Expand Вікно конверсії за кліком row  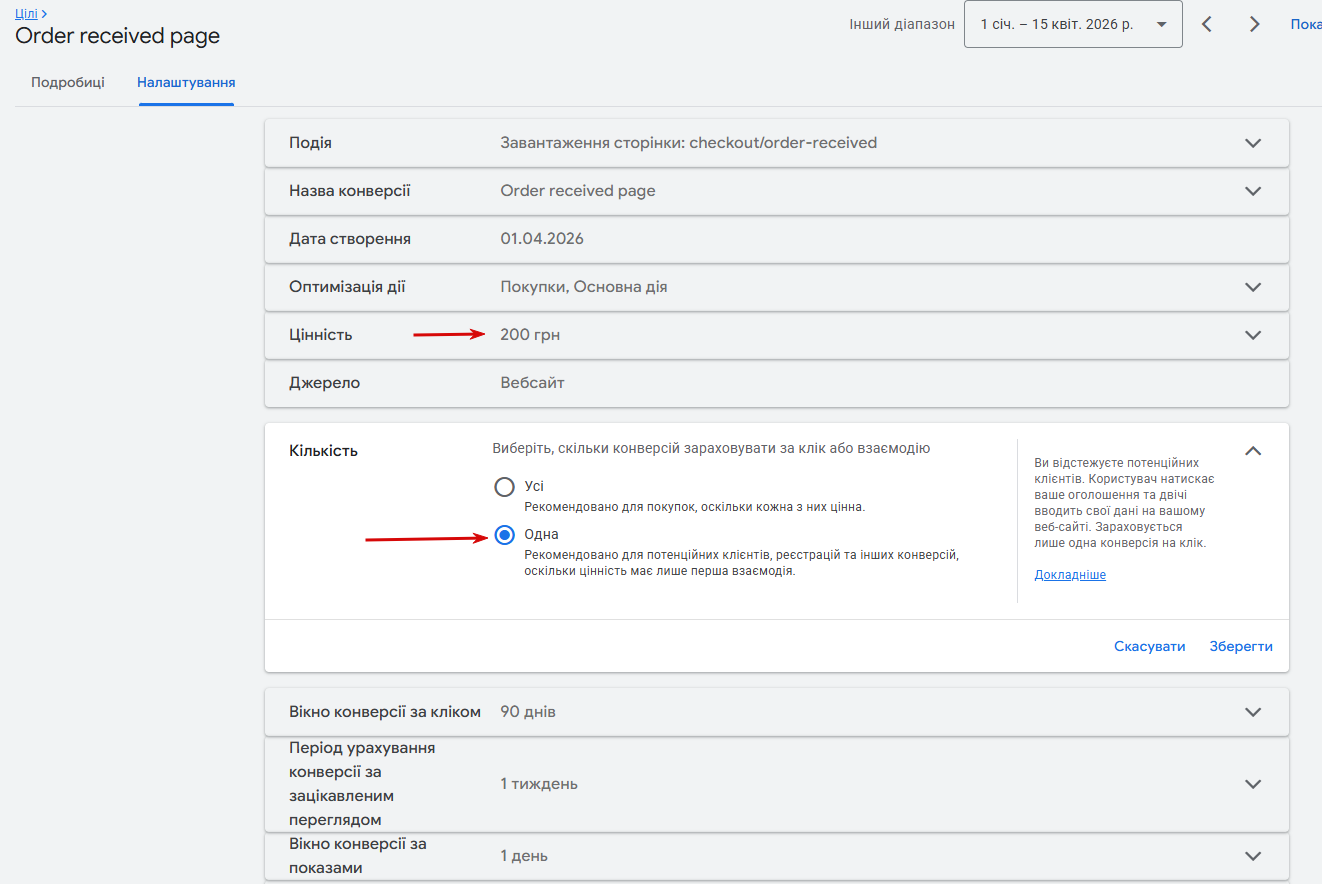point(1253,712)
